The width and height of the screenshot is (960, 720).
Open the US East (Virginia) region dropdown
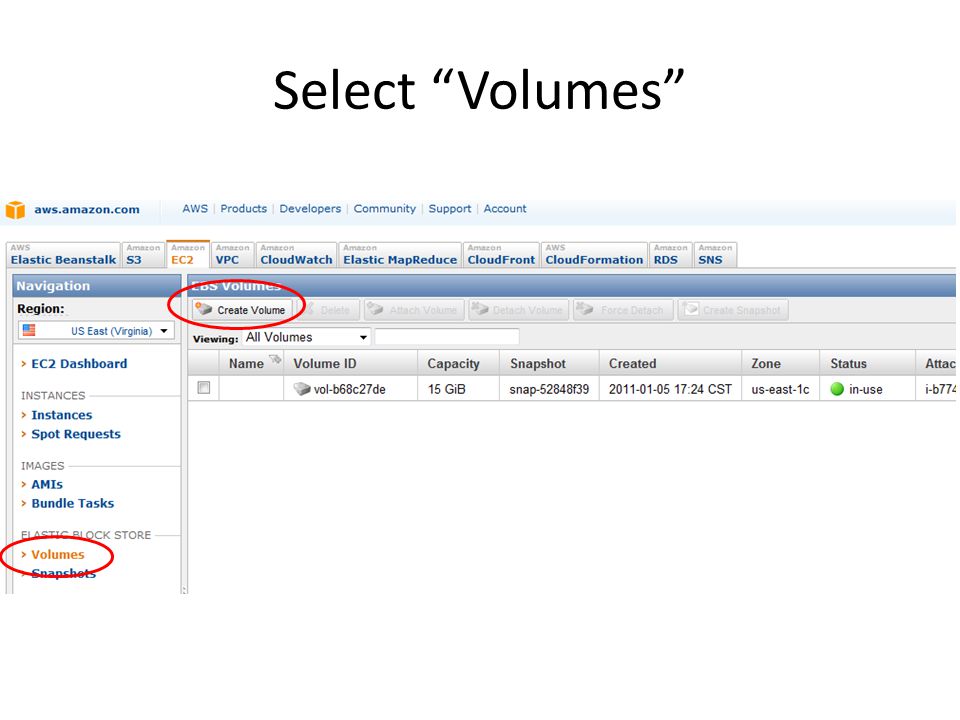(96, 331)
